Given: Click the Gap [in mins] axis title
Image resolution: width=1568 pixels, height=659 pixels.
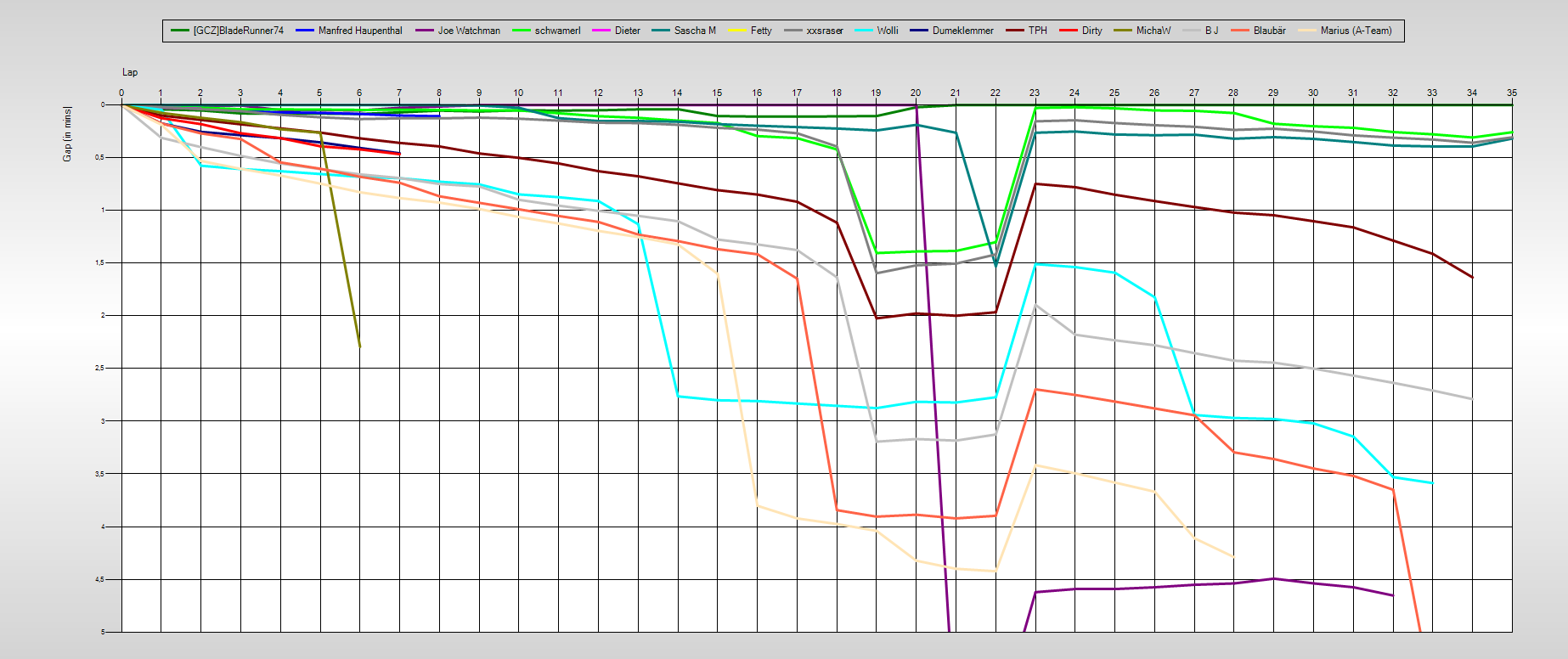Looking at the screenshot, I should click(x=67, y=134).
